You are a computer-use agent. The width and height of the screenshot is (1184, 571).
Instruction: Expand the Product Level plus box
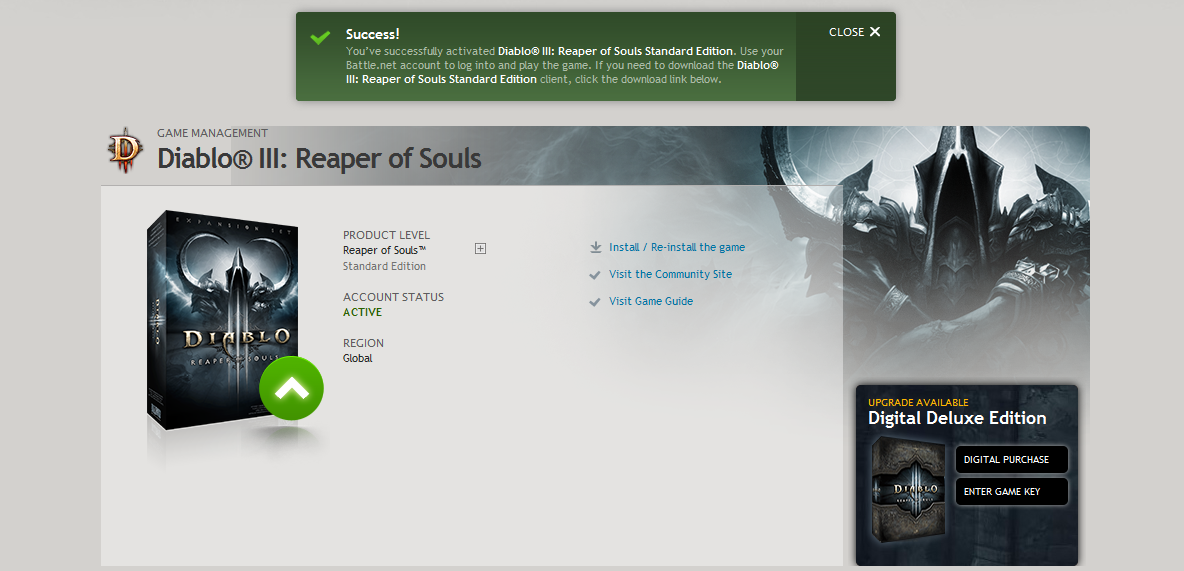[480, 248]
